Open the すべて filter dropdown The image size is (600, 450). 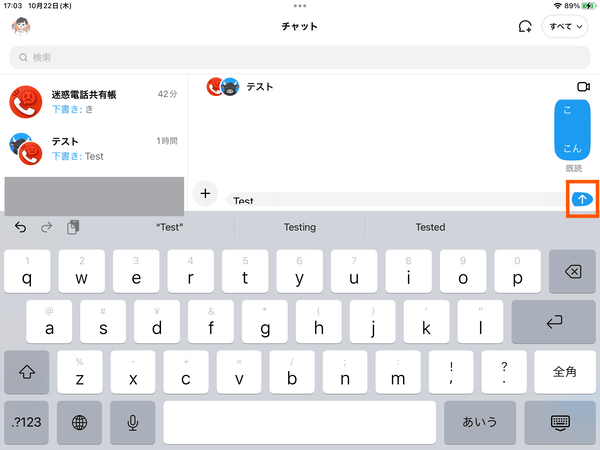click(565, 26)
